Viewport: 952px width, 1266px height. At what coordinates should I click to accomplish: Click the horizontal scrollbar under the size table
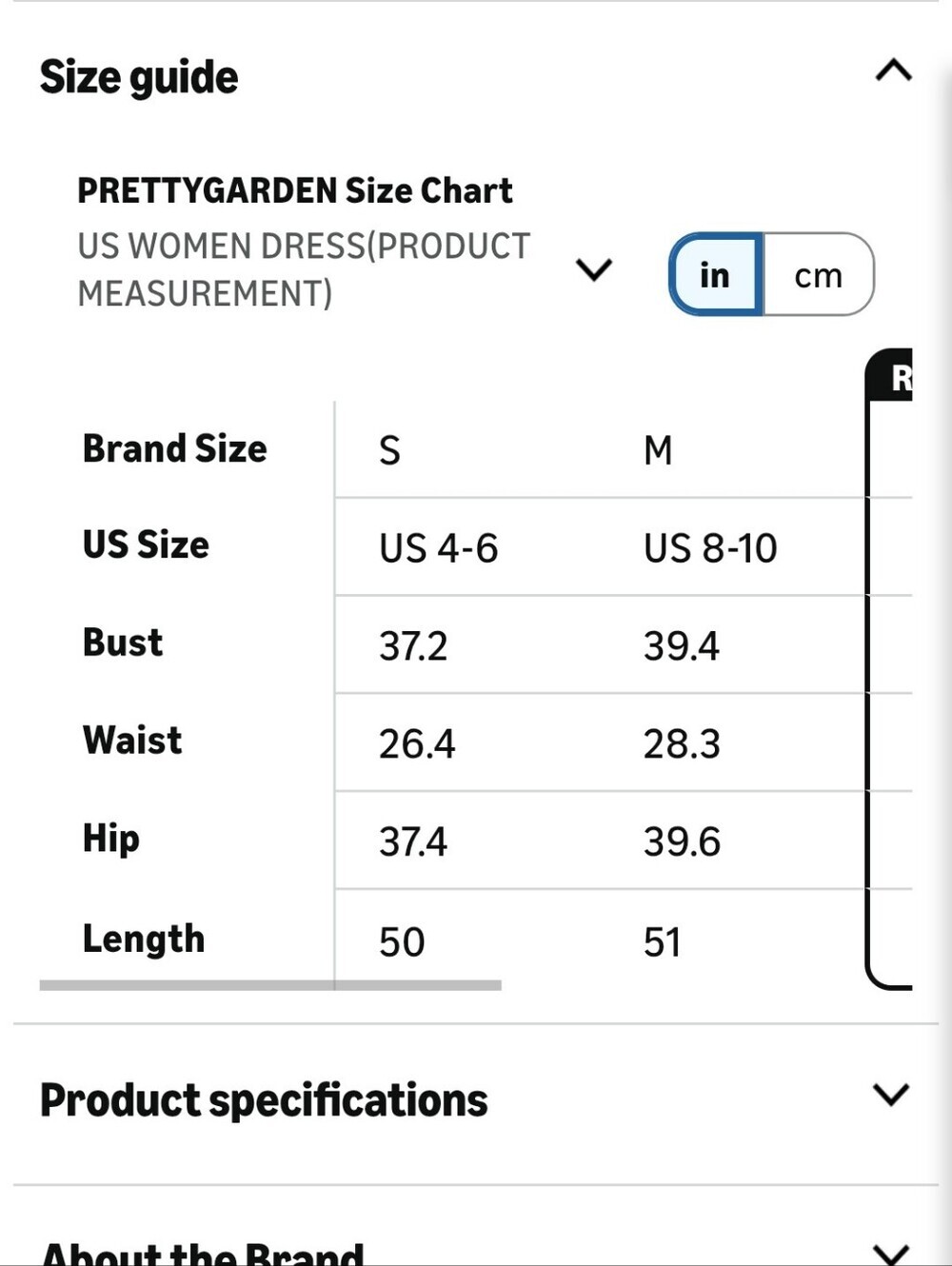[270, 985]
